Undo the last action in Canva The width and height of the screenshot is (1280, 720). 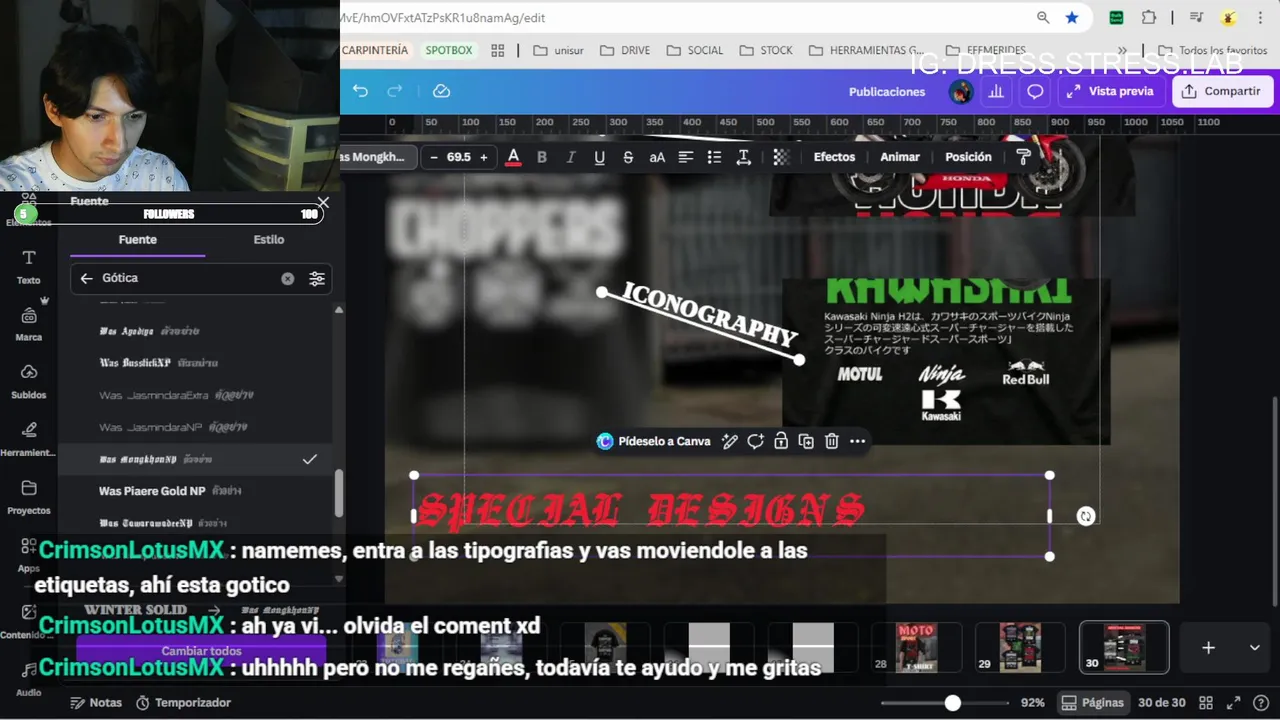click(x=360, y=91)
